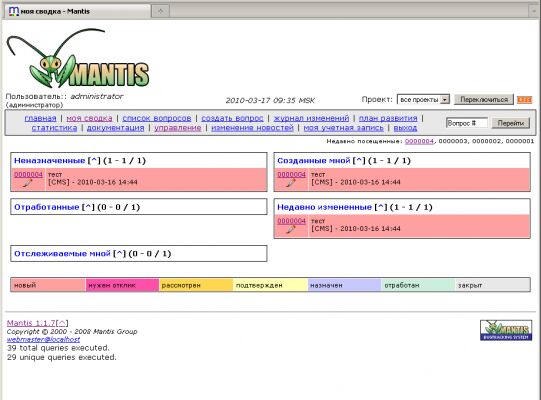Screen dimensions: 541x400
Task: Open recently visited issue 0000004 link
Action: point(419,141)
